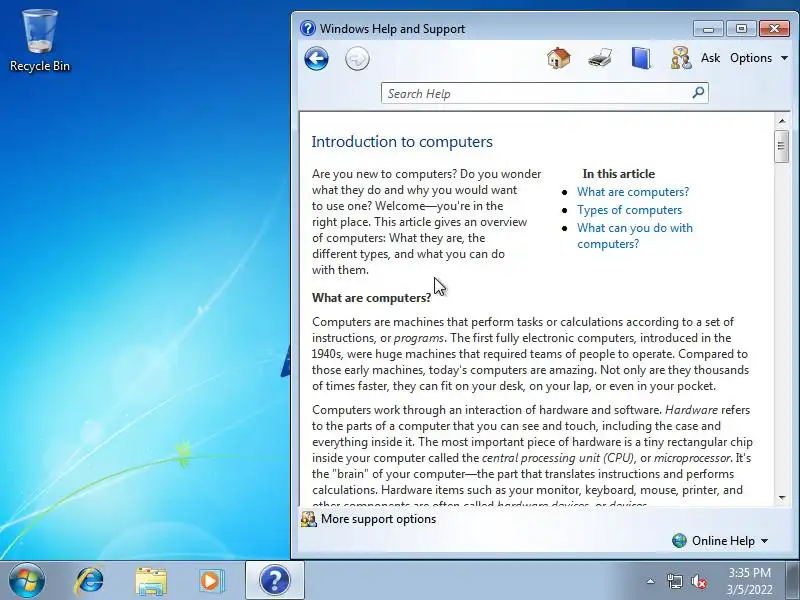This screenshot has width=800, height=600.
Task: Open the Options dropdown menu
Action: click(x=759, y=58)
